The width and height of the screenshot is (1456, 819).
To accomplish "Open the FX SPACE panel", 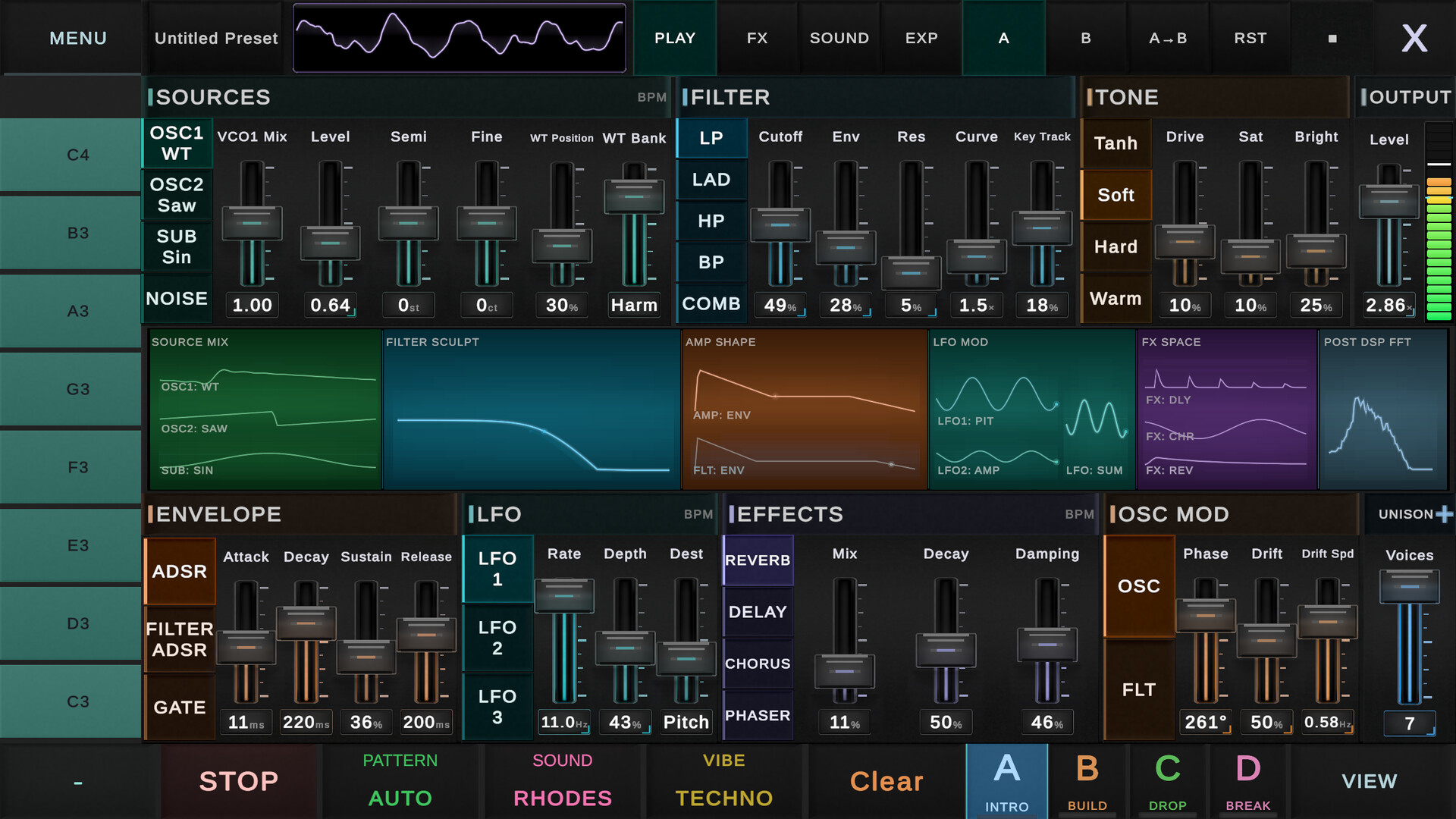I will pyautogui.click(x=1227, y=409).
